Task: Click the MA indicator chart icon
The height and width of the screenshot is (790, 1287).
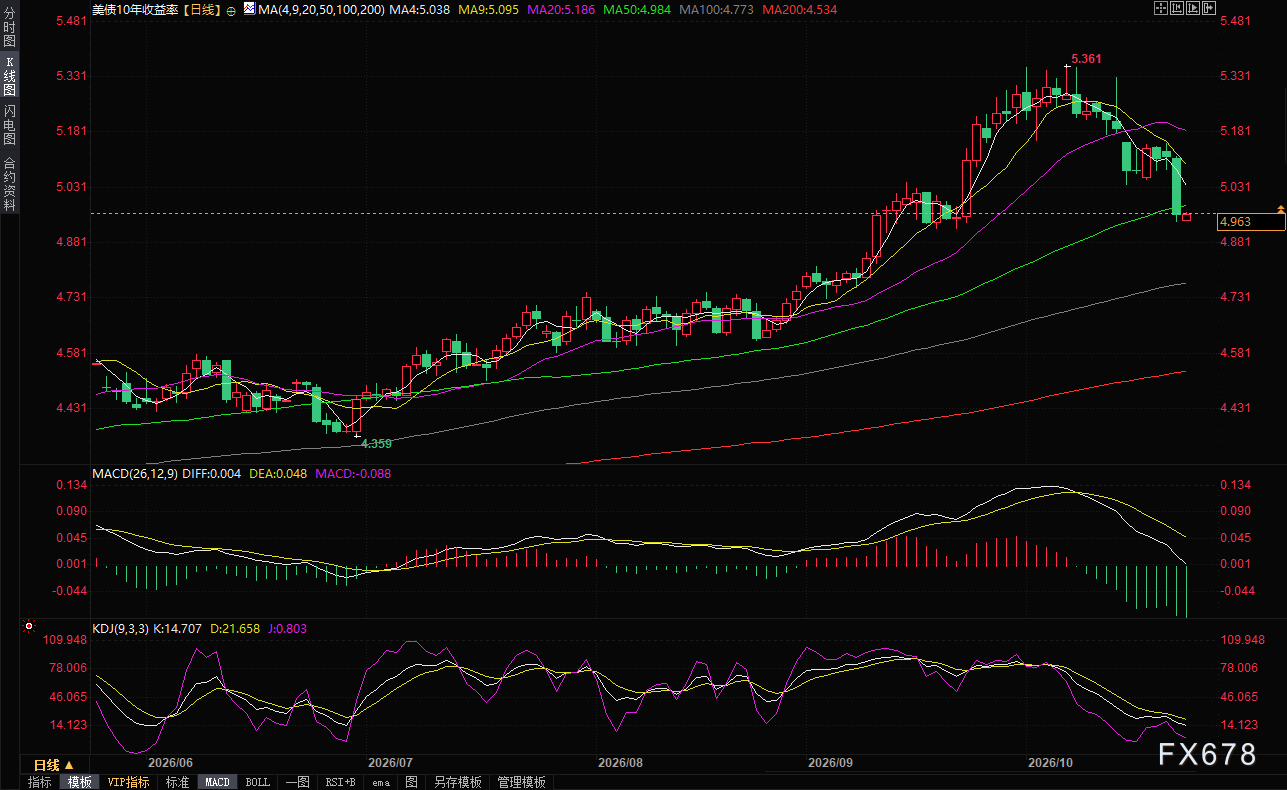Action: [x=249, y=8]
